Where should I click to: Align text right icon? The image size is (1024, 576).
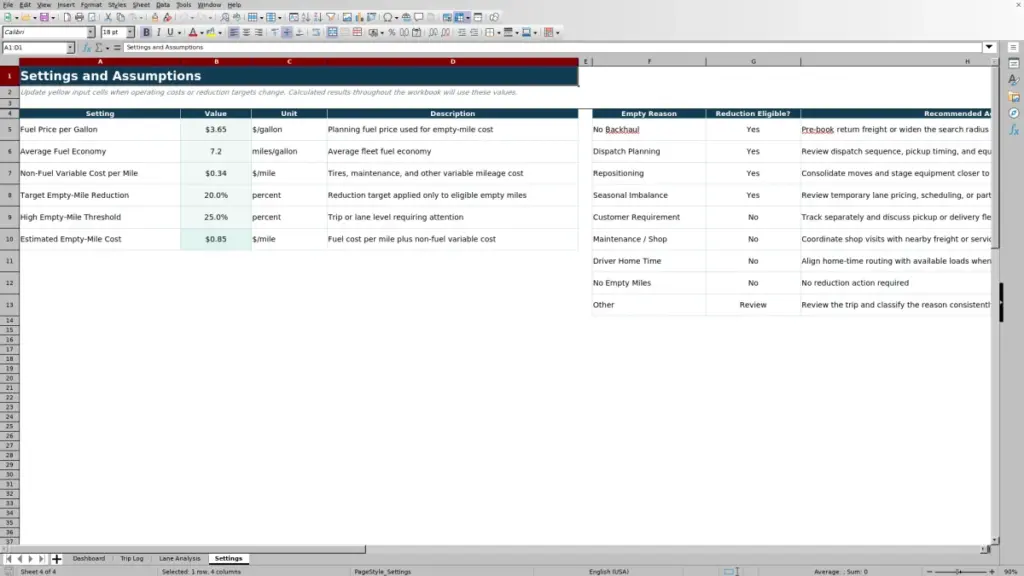pos(259,32)
